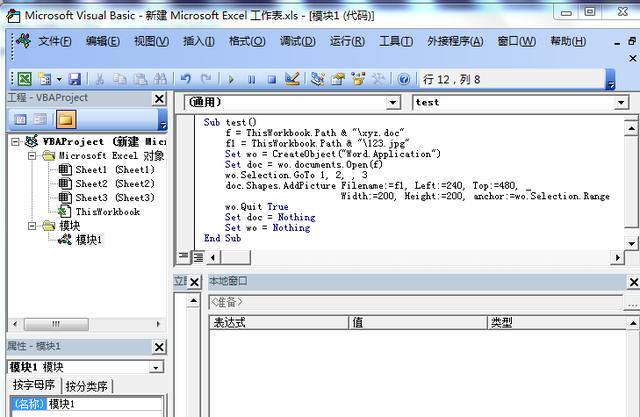This screenshot has height=417, width=640.
Task: Open Visual Basic Help question-mark icon
Action: pos(404,79)
